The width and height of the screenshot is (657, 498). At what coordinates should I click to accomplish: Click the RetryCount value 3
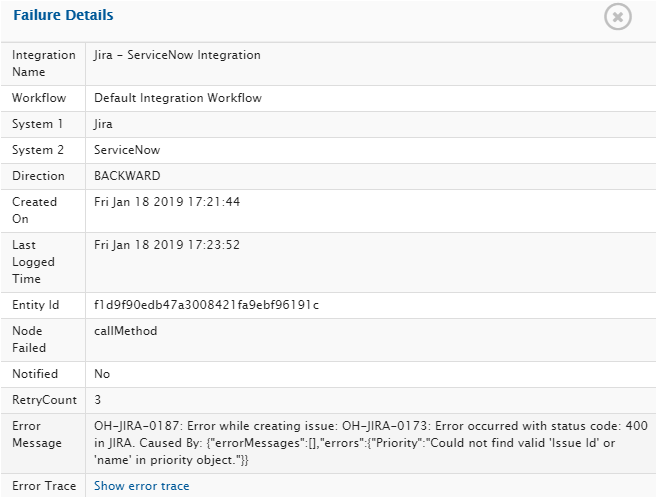[97, 399]
